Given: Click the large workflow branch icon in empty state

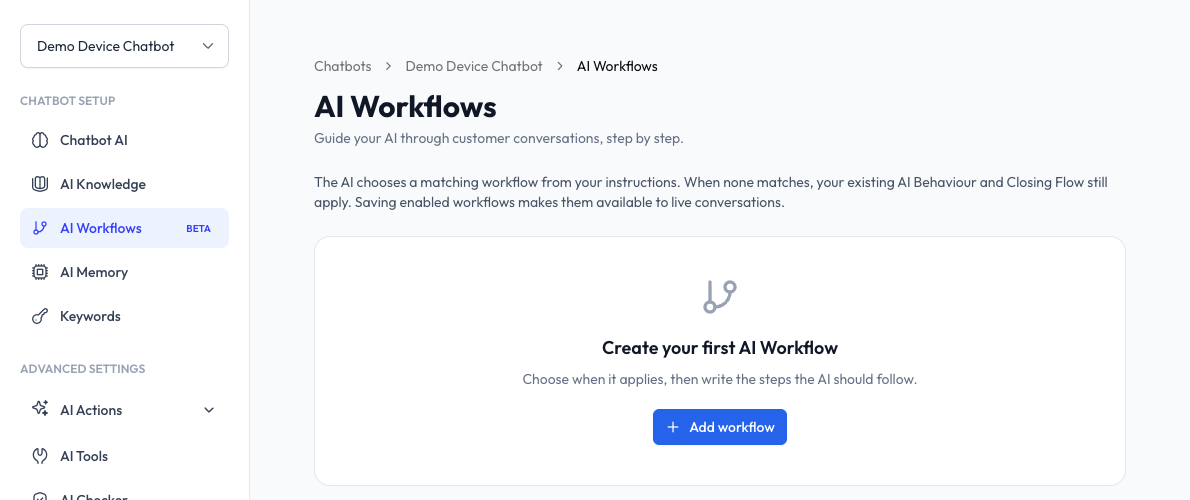Looking at the screenshot, I should coord(719,297).
